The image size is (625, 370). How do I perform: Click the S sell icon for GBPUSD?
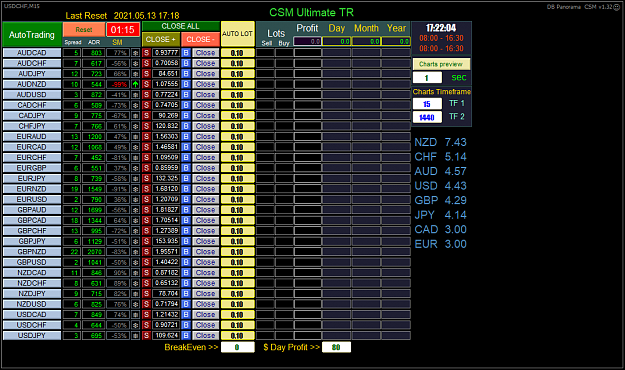coord(146,262)
